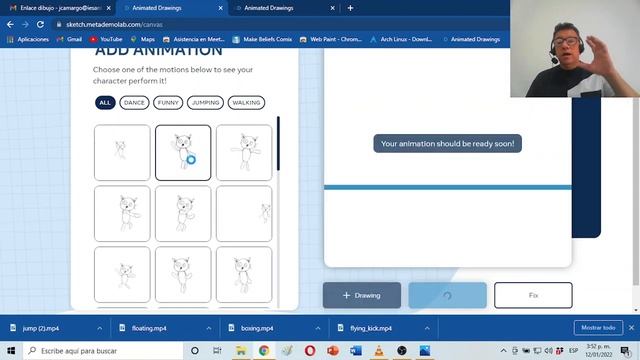
Task: Open Opera browser from taskbar
Action: click(x=310, y=351)
